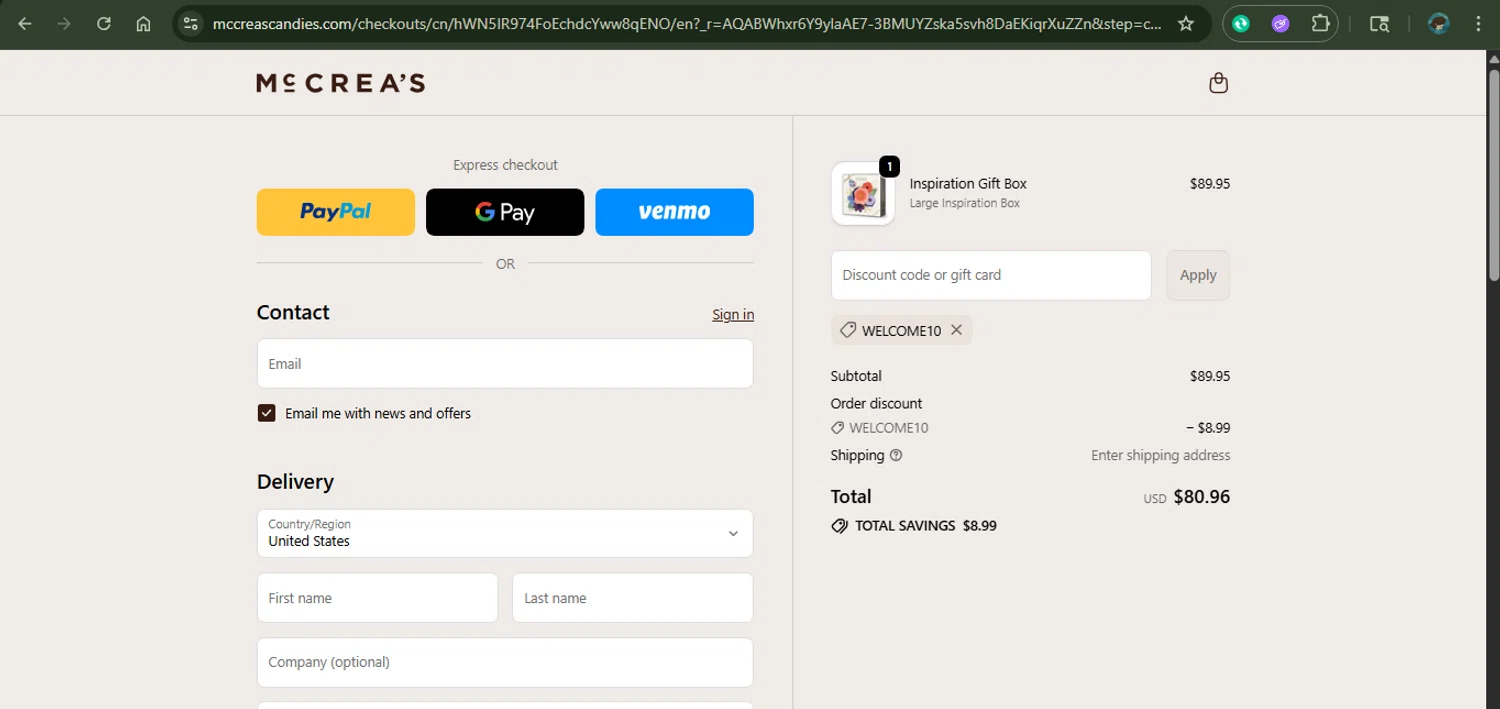1500x709 pixels.
Task: Uncheck Email me with news and offers
Action: coord(266,413)
